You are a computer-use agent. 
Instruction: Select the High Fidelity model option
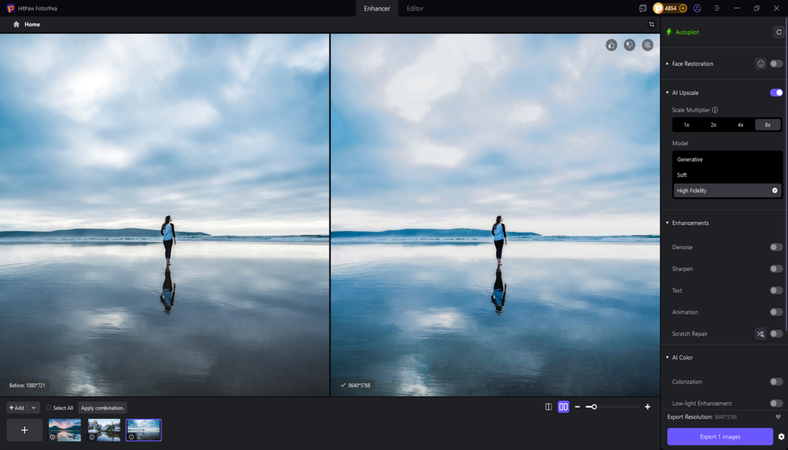[727, 191]
